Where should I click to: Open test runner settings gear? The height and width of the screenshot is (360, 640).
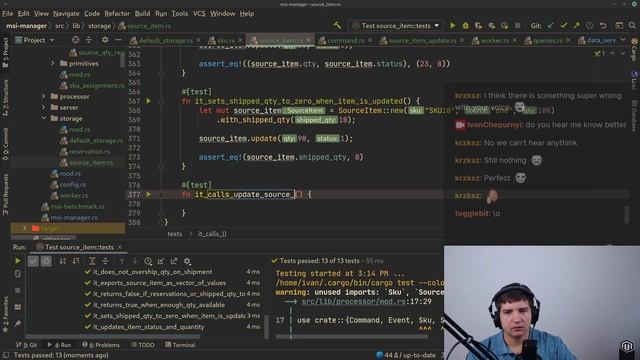(187, 261)
